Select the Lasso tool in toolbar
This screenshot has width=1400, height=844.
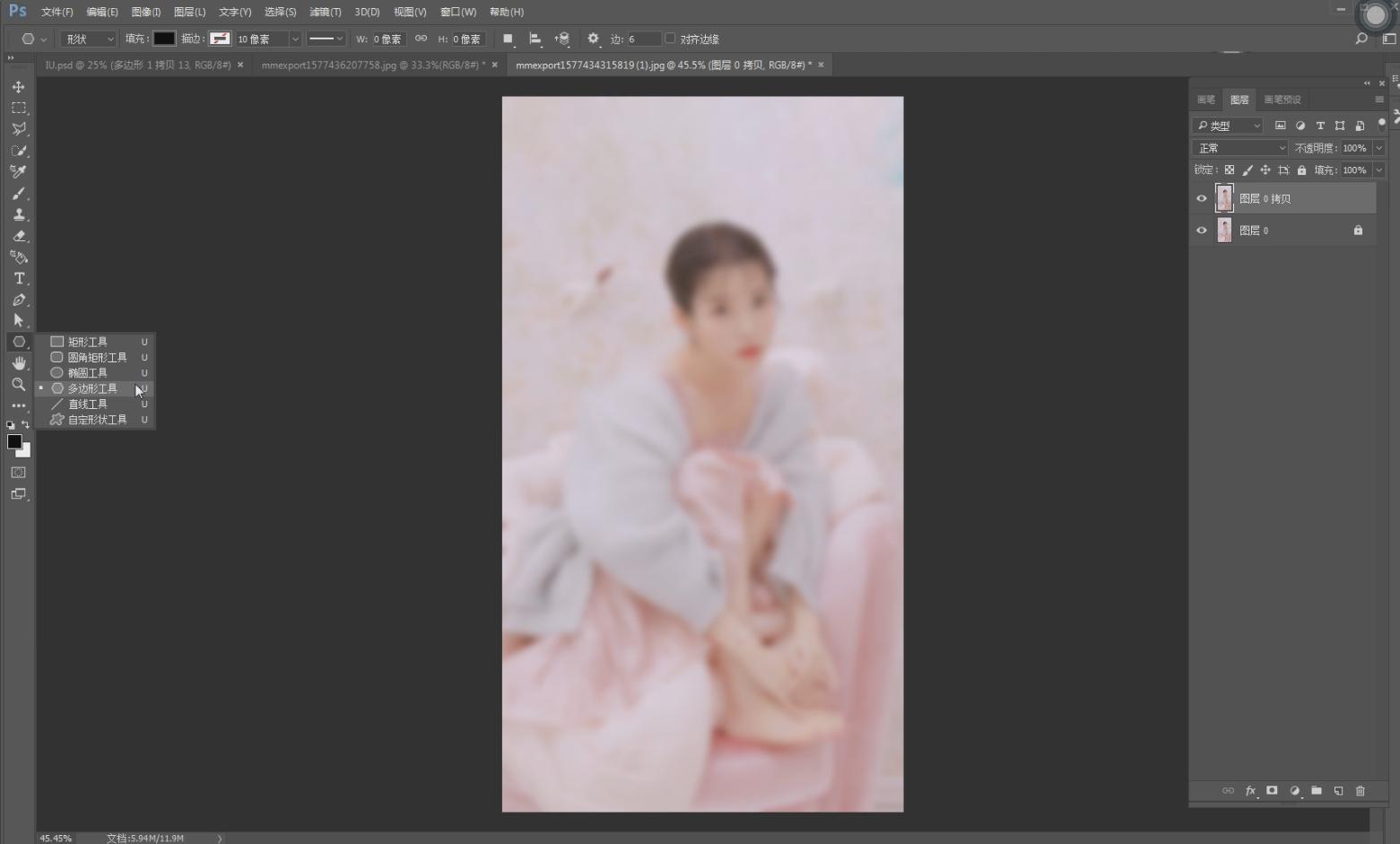coord(18,129)
